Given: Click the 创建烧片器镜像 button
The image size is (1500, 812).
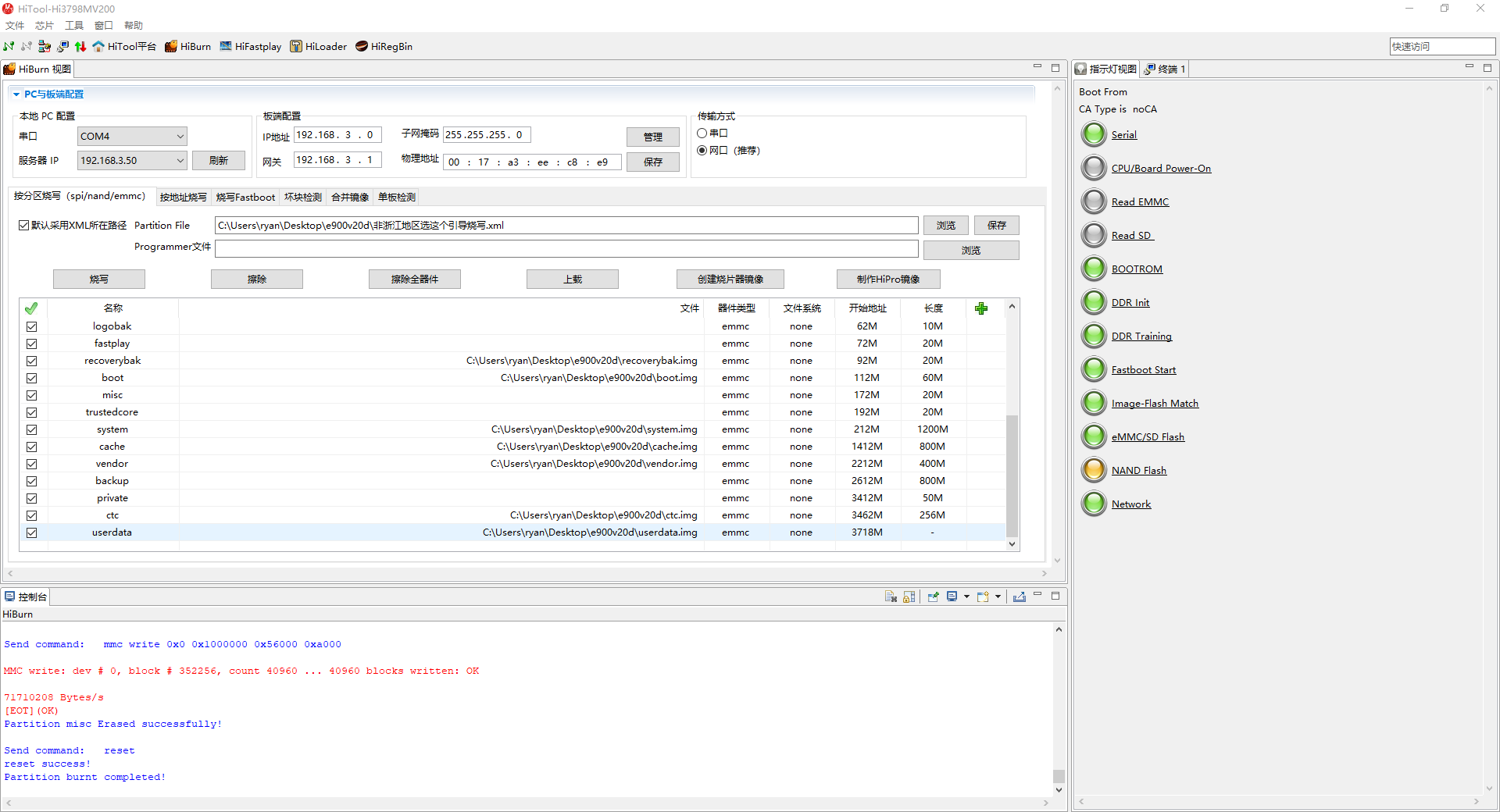Looking at the screenshot, I should click(730, 280).
